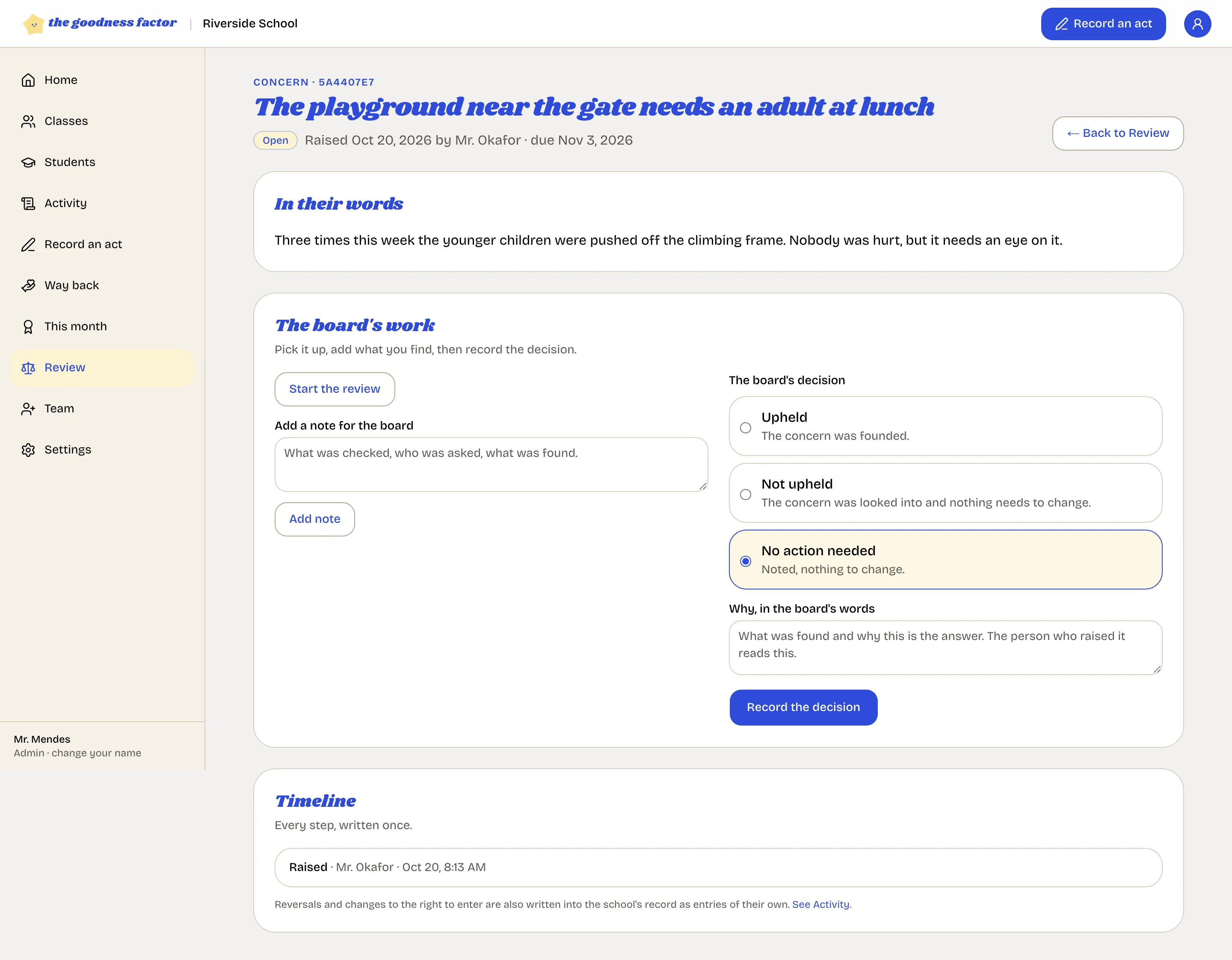
Task: Click the sidebar Record an act pencil icon
Action: click(28, 245)
